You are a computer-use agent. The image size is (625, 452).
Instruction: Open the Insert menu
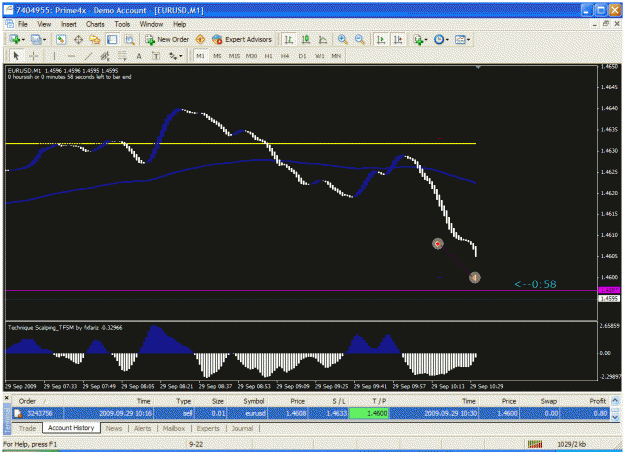[x=69, y=24]
